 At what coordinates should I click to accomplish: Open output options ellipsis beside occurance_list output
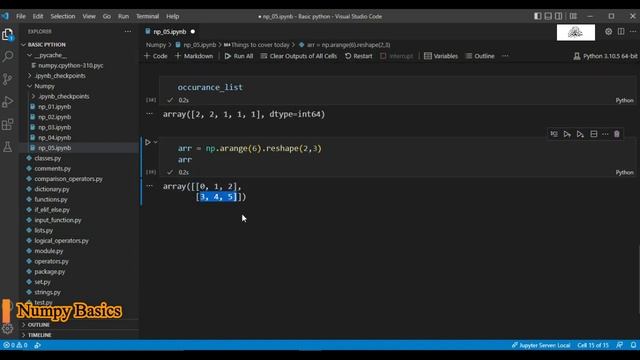[x=149, y=114]
